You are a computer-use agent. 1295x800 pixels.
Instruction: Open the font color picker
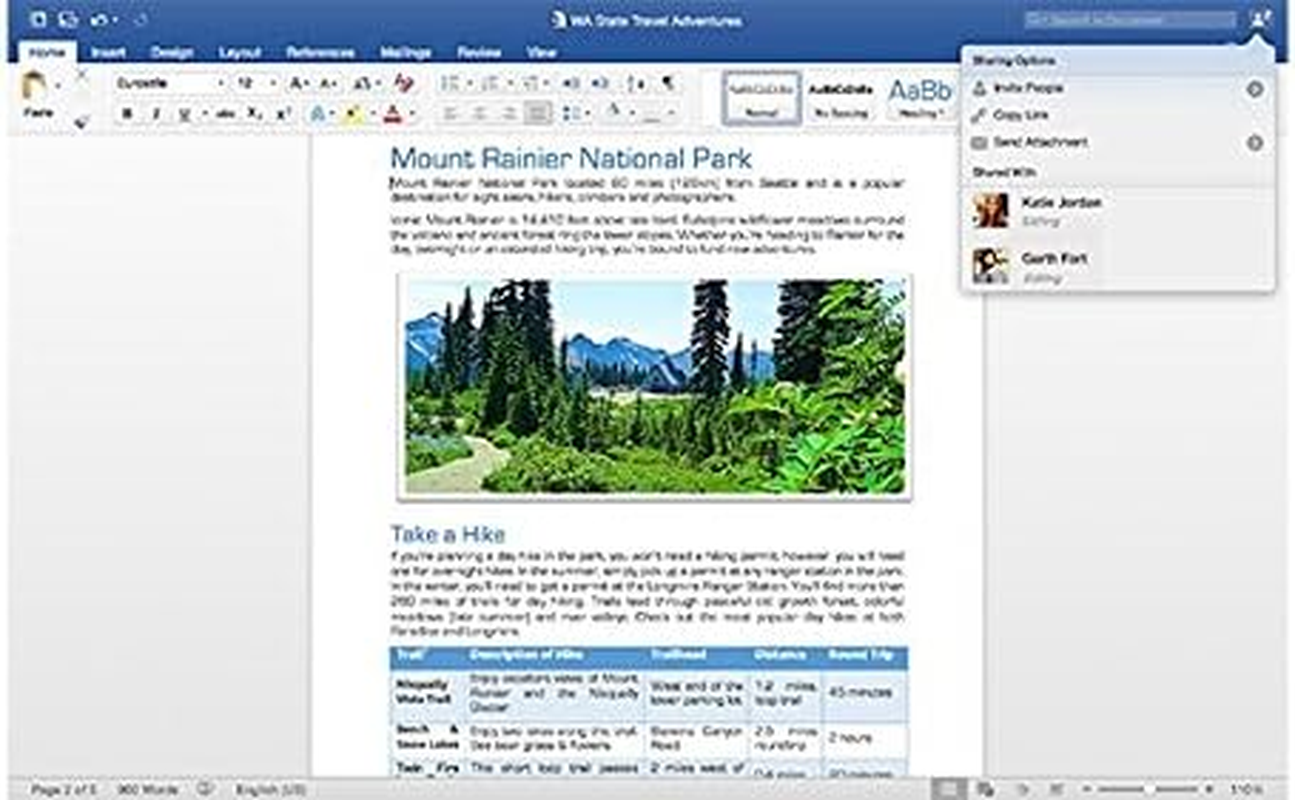pos(391,113)
